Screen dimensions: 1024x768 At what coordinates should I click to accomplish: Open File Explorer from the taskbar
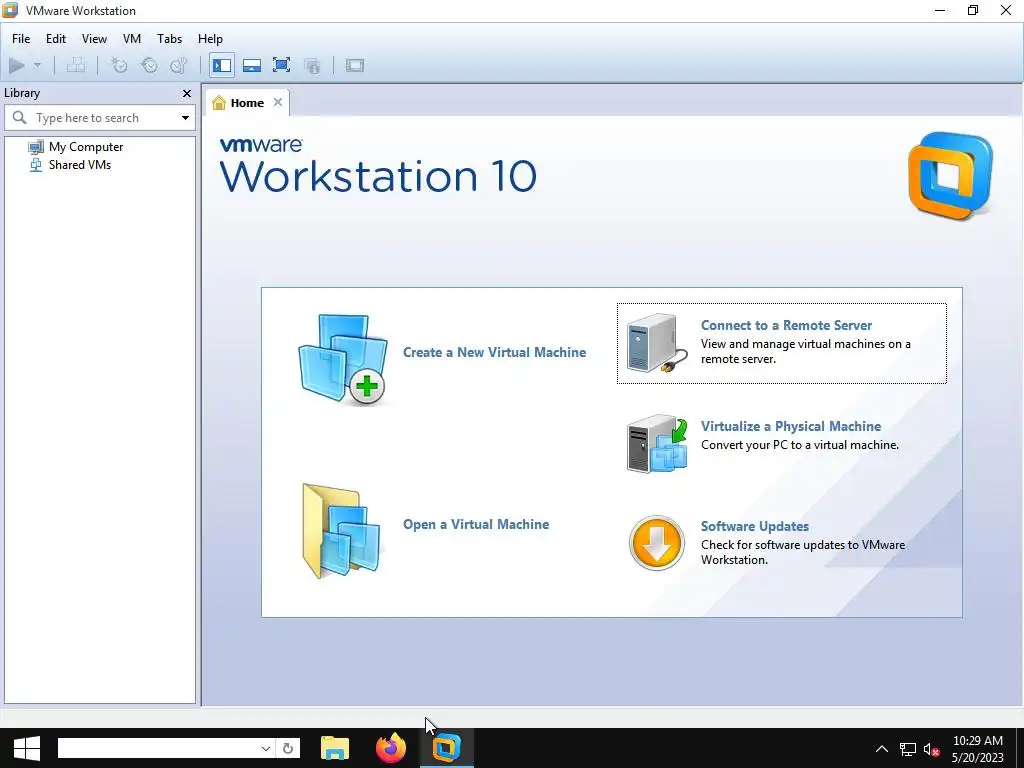335,748
